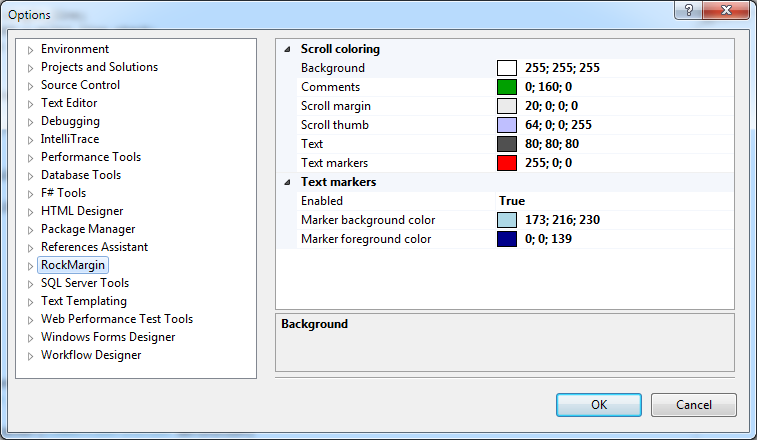Click the Marker foreground color swatch
Image resolution: width=757 pixels, height=440 pixels.
pos(507,239)
